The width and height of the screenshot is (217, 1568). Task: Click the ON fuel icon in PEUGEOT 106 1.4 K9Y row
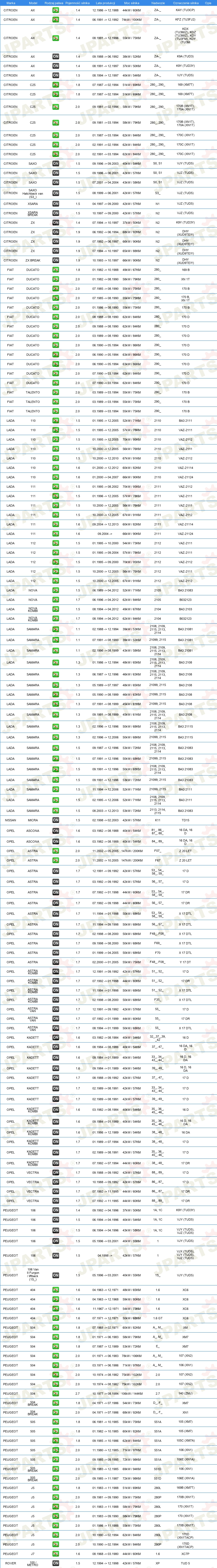[55, 1210]
